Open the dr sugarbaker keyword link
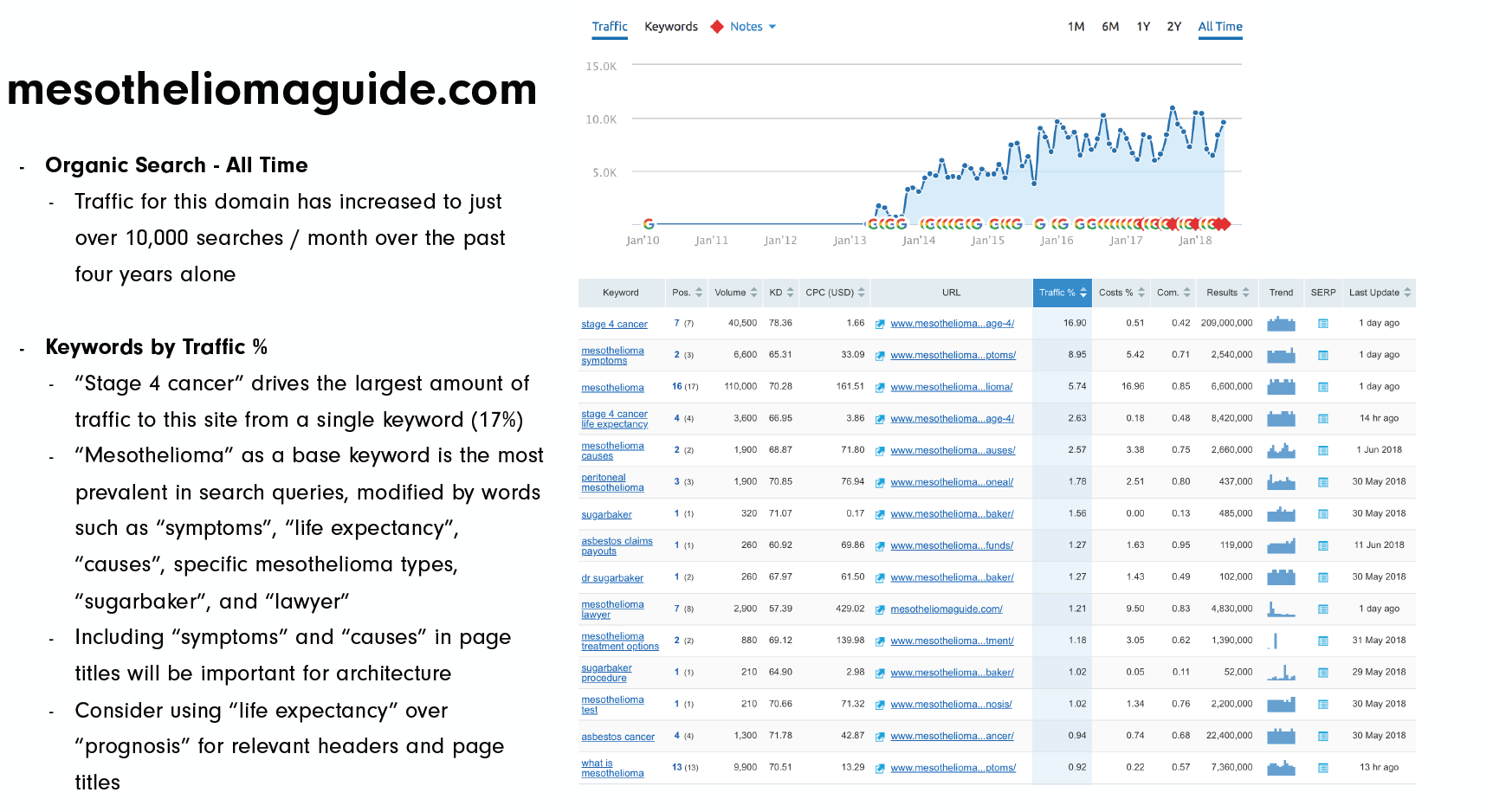Image resolution: width=1493 pixels, height=812 pixels. coord(612,578)
